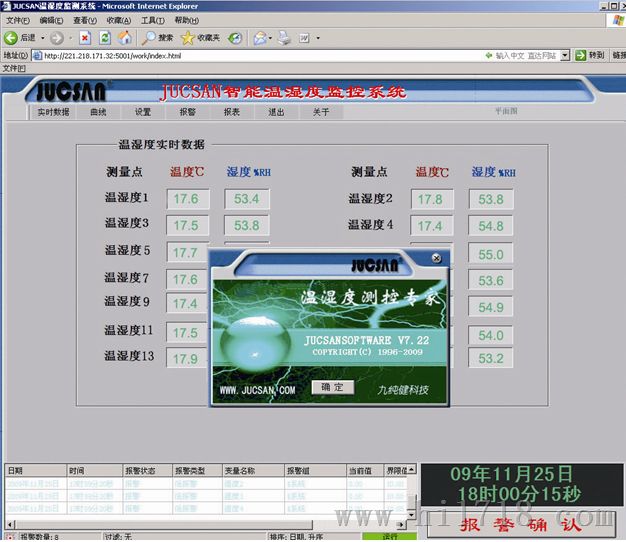Click the 时间 column header
The width and height of the screenshot is (626, 542).
94,471
